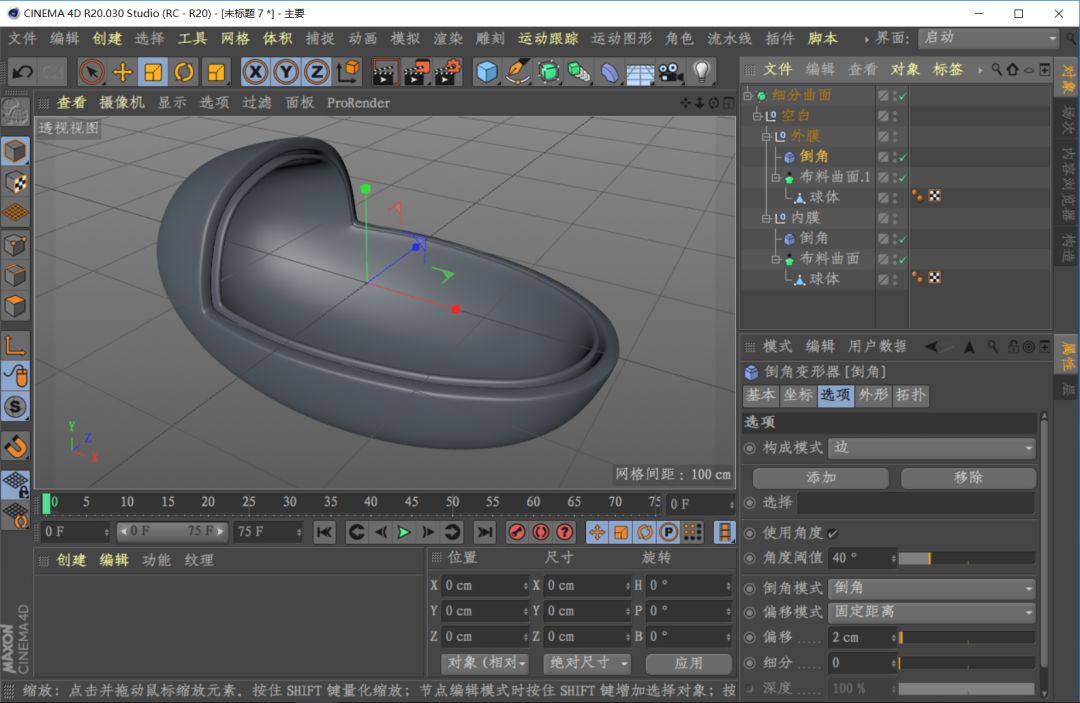1080x703 pixels.
Task: Select the Move tool in the top toolbar
Action: tap(122, 72)
